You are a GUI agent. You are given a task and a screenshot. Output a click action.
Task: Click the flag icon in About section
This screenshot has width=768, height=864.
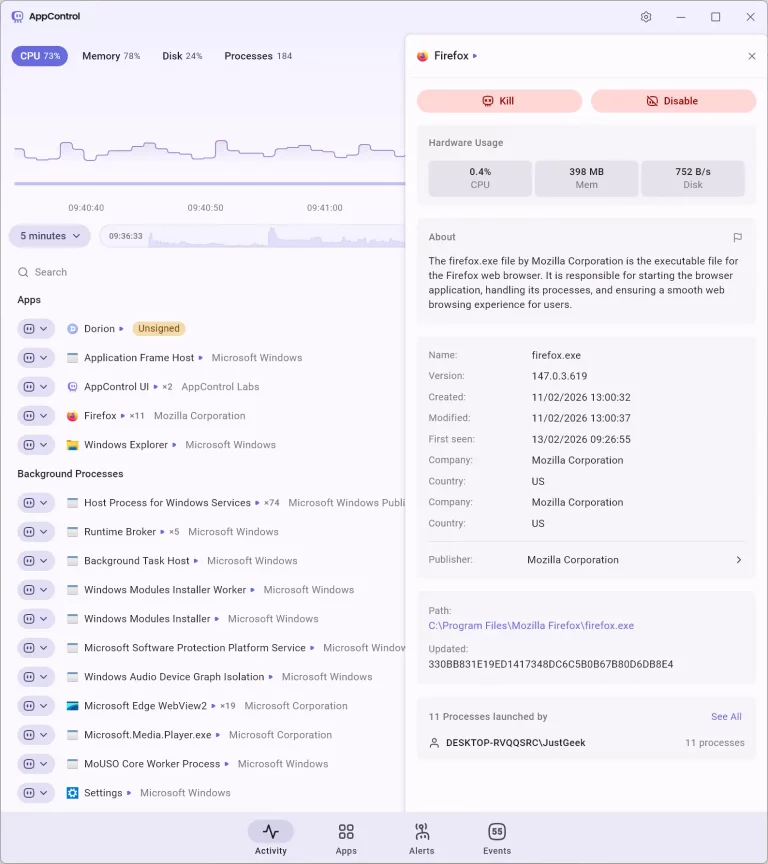tap(737, 238)
